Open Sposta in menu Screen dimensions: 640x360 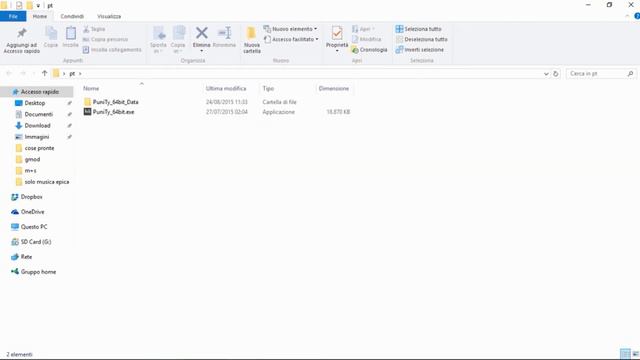tap(158, 40)
